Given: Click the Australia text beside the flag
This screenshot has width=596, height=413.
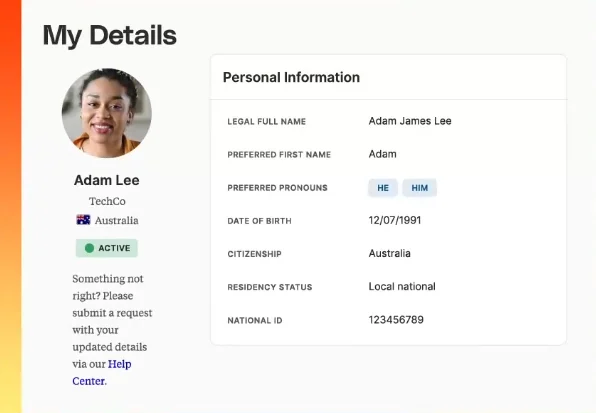Looking at the screenshot, I should tap(117, 220).
